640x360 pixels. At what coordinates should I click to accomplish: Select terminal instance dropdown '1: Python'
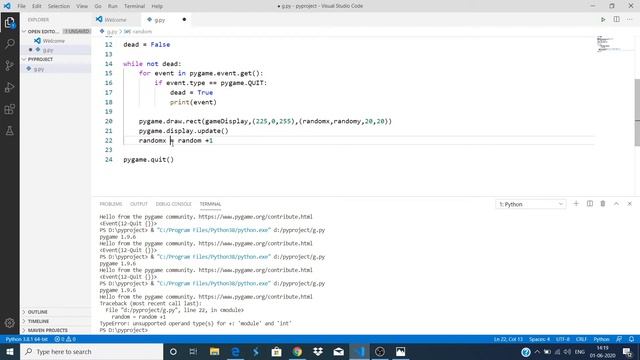(531, 204)
